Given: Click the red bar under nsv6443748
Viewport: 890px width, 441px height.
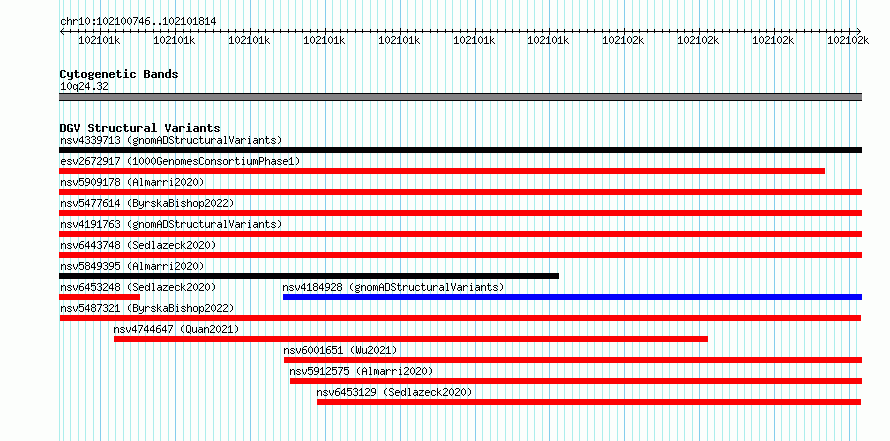Looking at the screenshot, I should click(x=460, y=255).
